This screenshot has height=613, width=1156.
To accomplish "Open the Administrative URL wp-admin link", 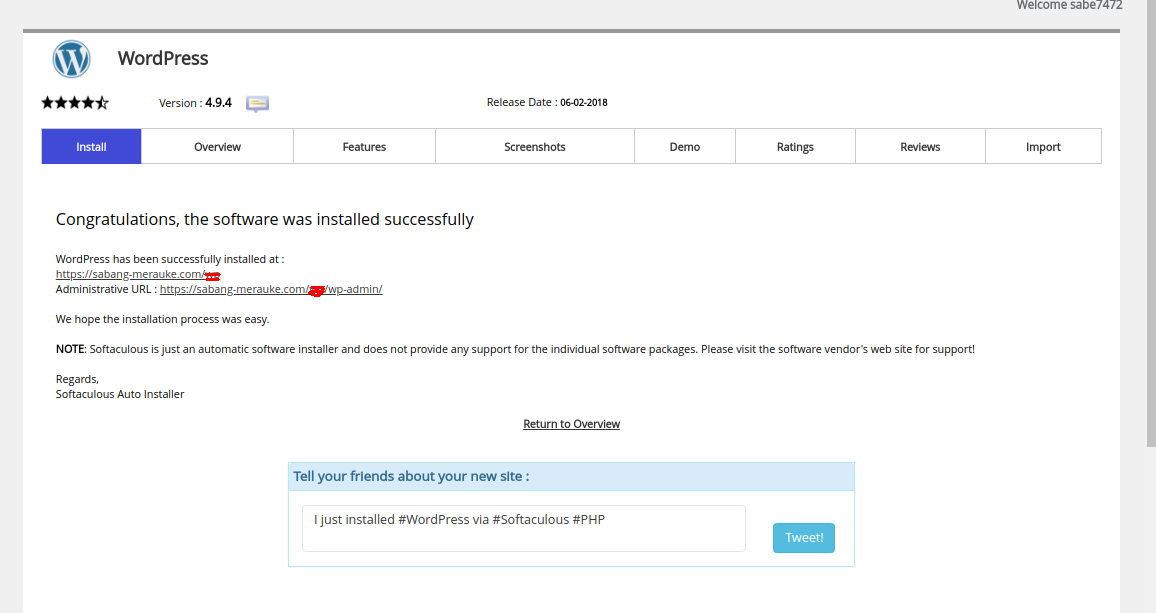I will pos(270,289).
